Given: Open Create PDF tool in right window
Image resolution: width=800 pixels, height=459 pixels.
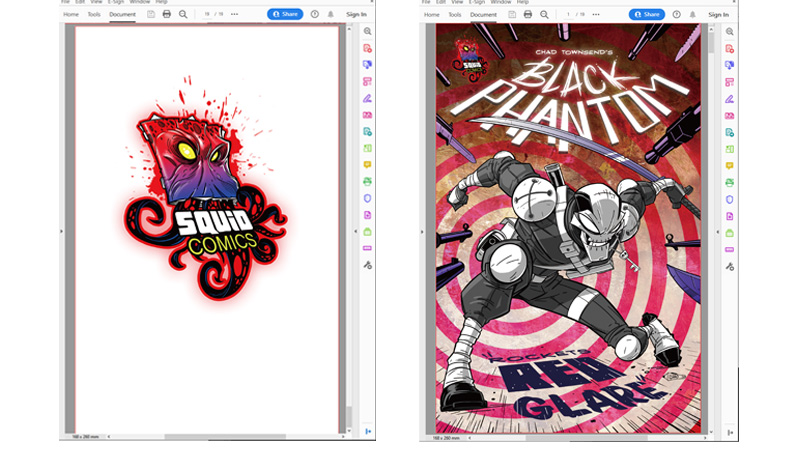Looking at the screenshot, I should point(730,48).
